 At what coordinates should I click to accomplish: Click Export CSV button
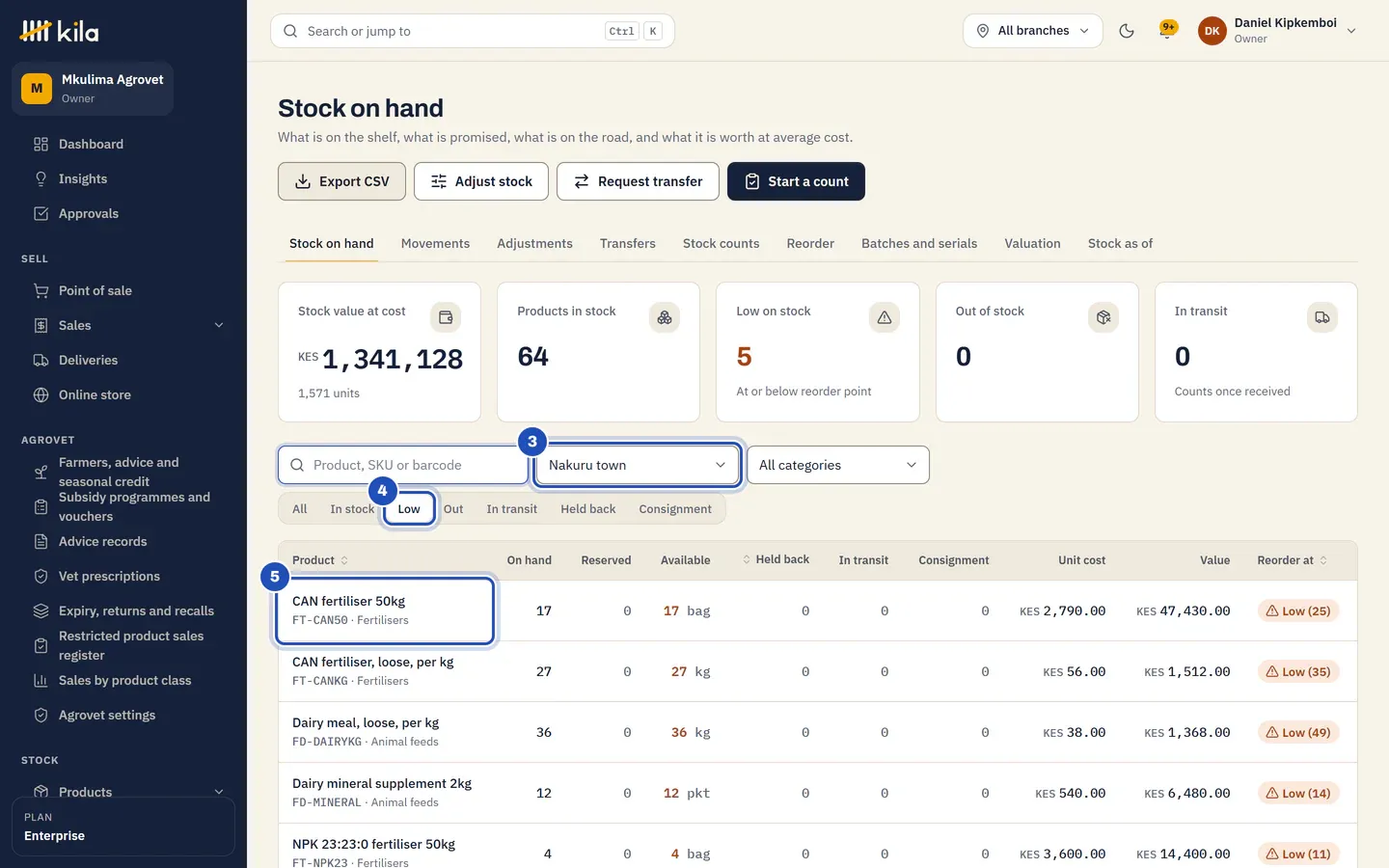[x=341, y=181]
